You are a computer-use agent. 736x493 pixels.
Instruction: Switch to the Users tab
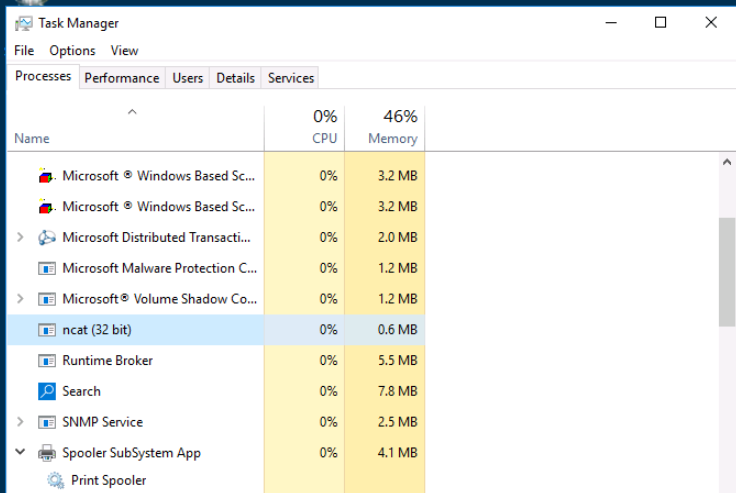point(188,78)
